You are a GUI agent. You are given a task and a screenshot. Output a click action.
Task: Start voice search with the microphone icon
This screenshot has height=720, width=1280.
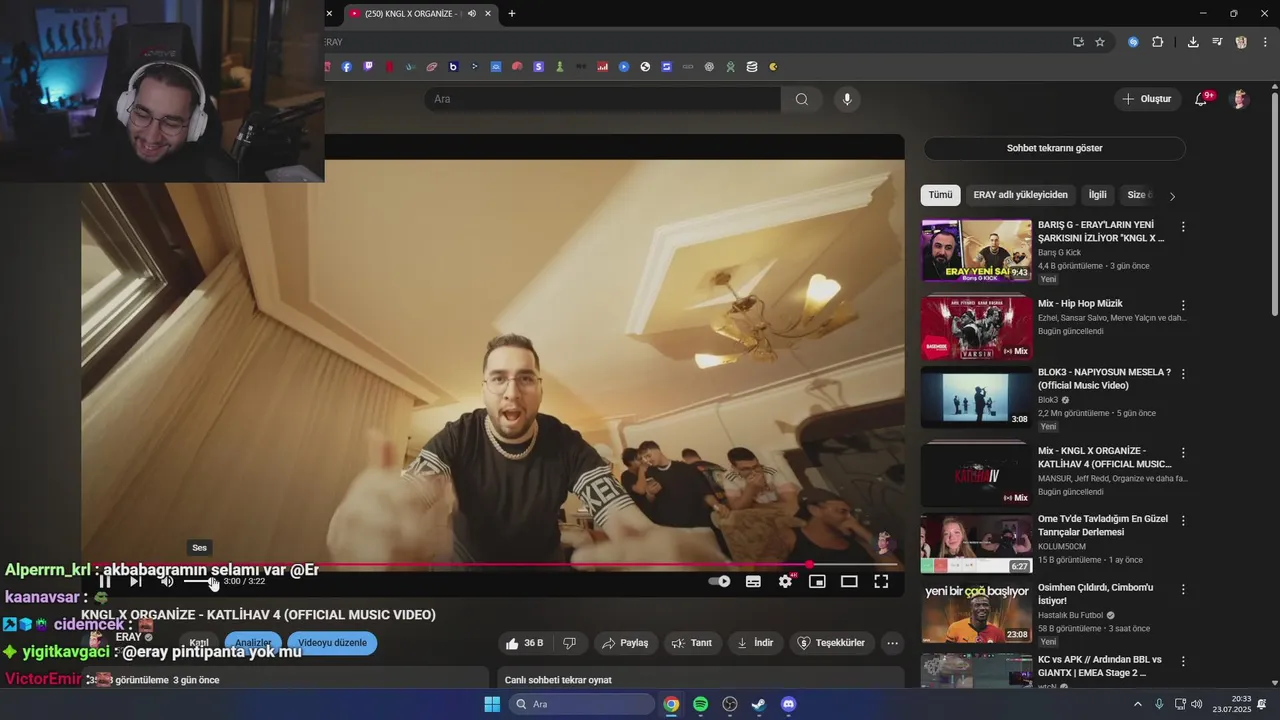coord(847,99)
